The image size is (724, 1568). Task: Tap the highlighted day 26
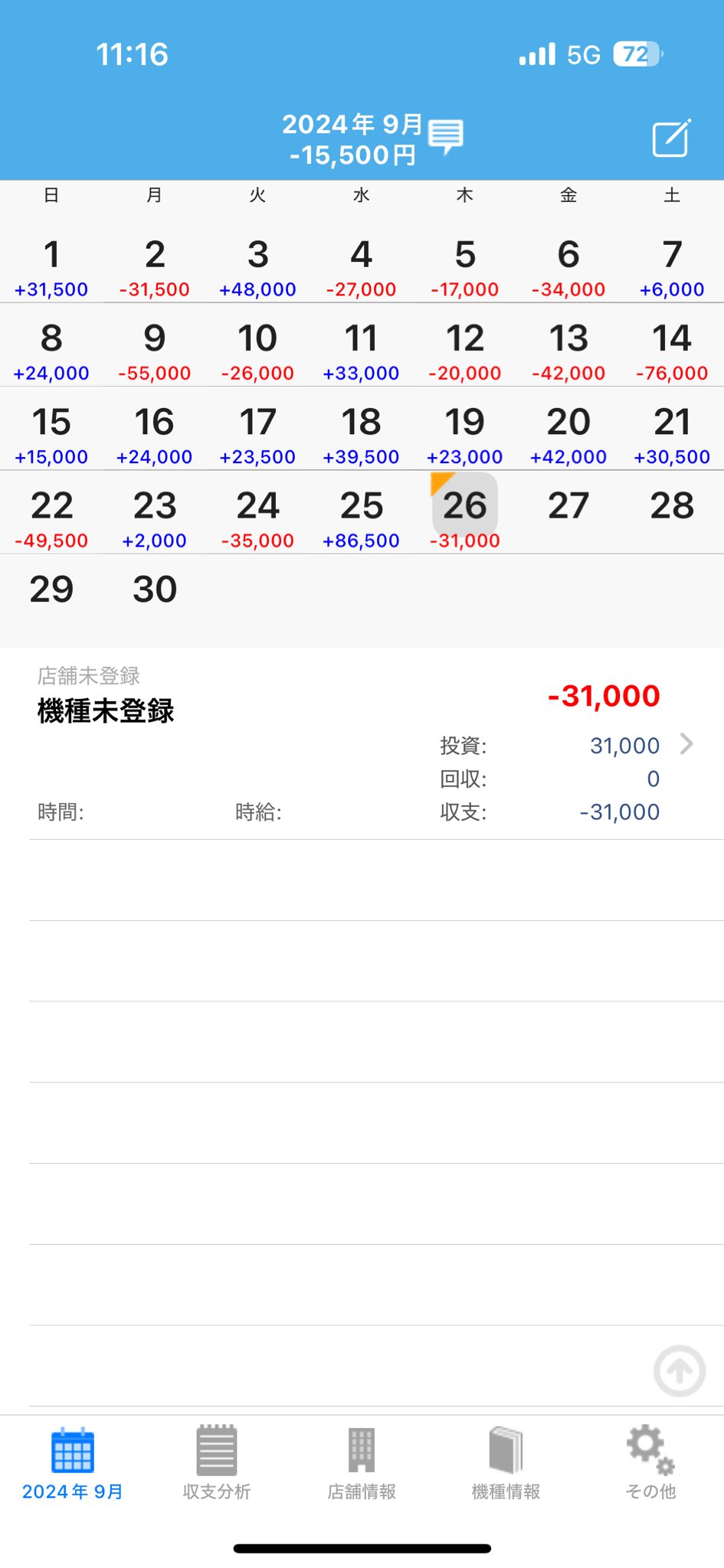click(465, 505)
